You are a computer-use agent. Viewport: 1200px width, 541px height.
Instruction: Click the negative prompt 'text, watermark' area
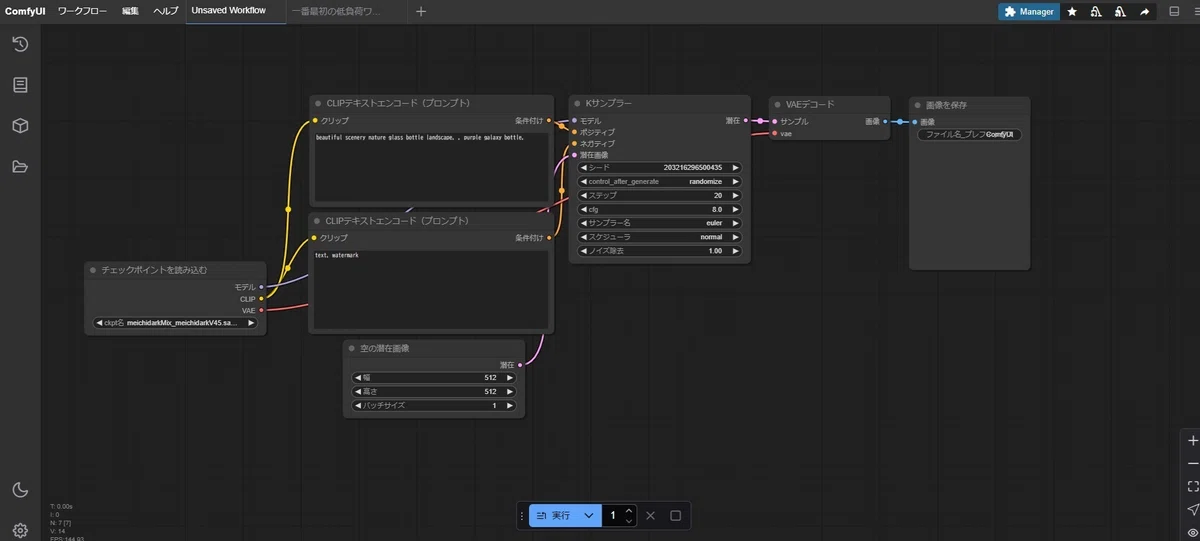point(431,289)
